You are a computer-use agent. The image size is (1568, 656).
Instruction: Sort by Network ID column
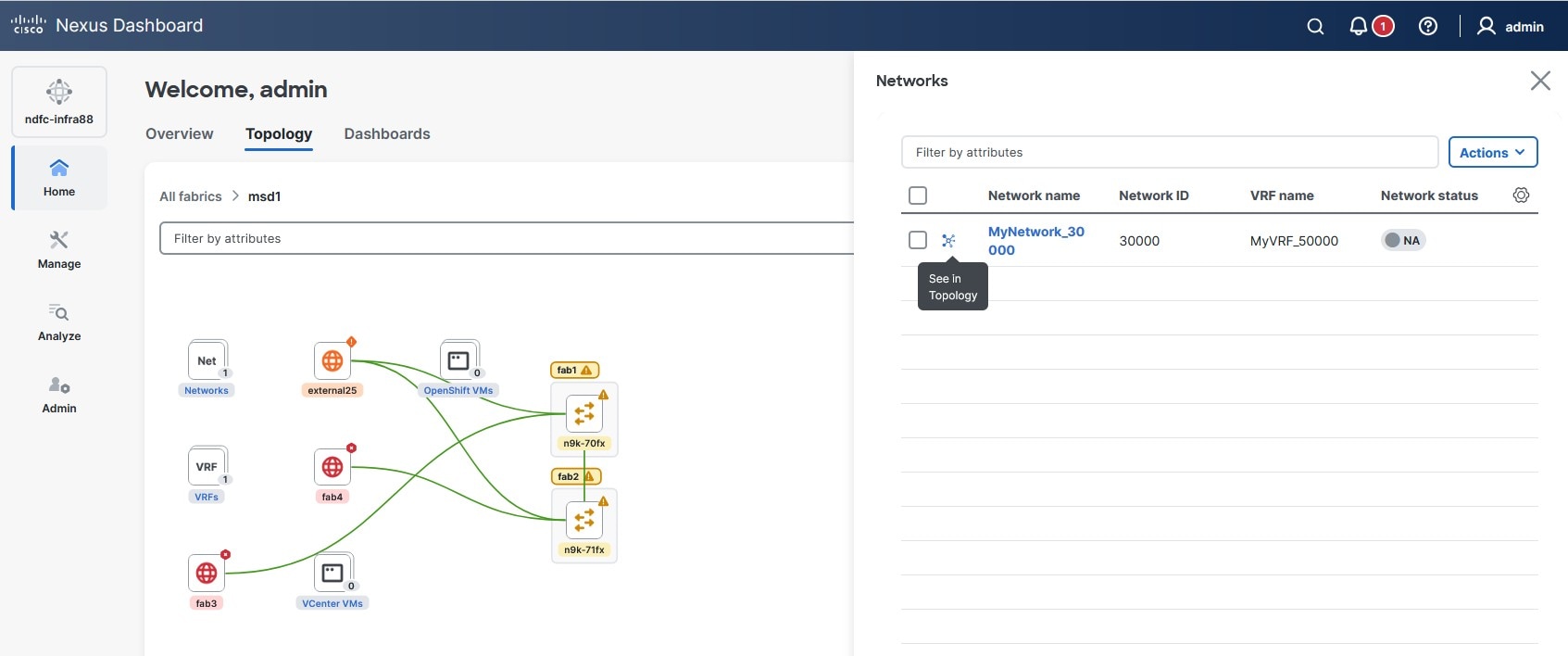click(x=1154, y=196)
